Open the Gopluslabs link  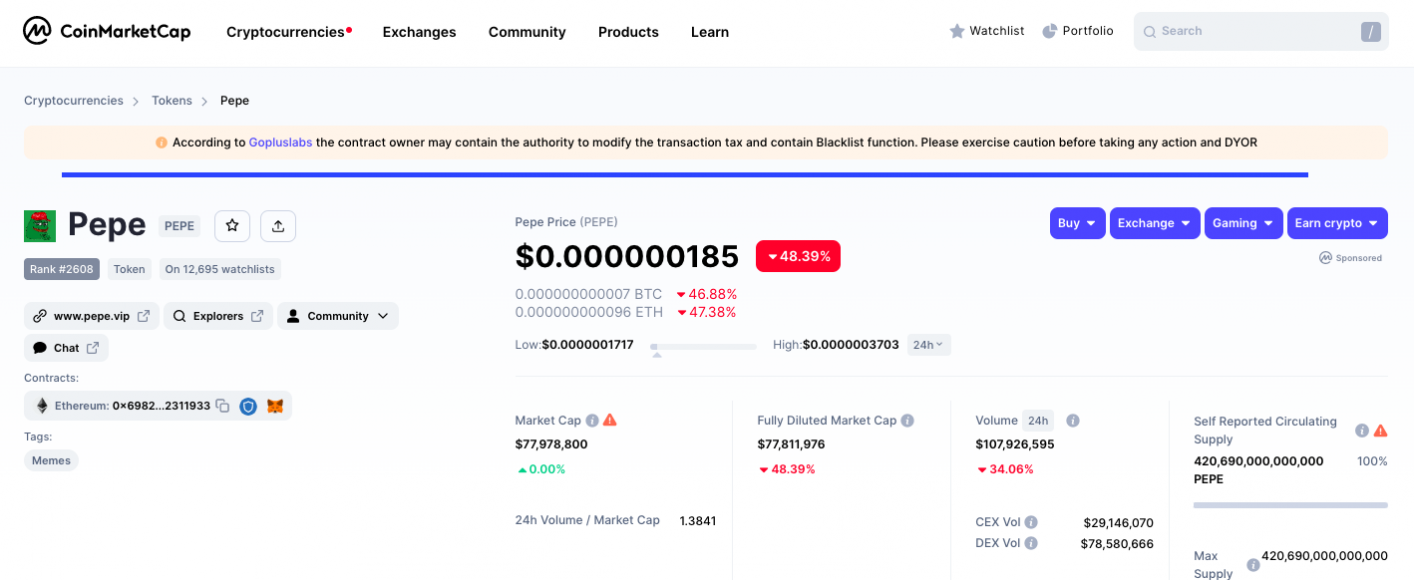point(280,143)
